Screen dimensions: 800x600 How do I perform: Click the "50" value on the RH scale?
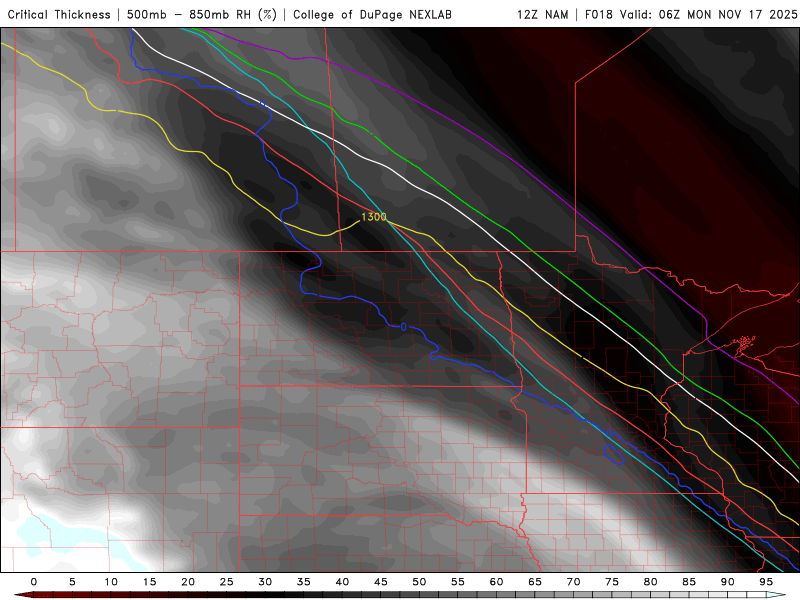tap(419, 582)
